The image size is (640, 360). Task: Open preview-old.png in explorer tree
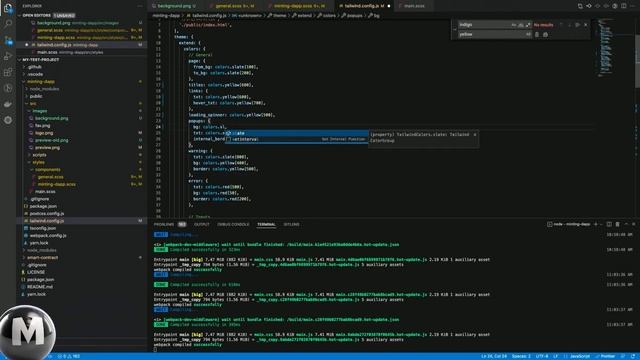click(x=51, y=140)
